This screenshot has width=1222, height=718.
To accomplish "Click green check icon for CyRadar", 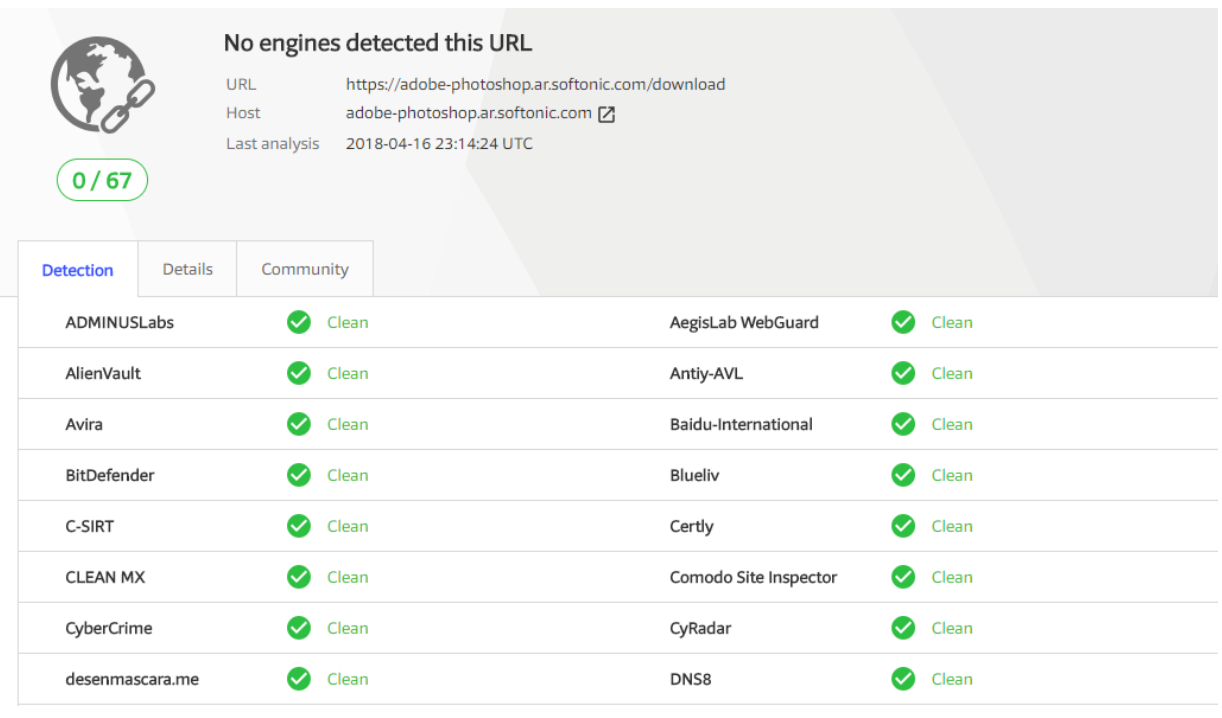I will click(903, 628).
